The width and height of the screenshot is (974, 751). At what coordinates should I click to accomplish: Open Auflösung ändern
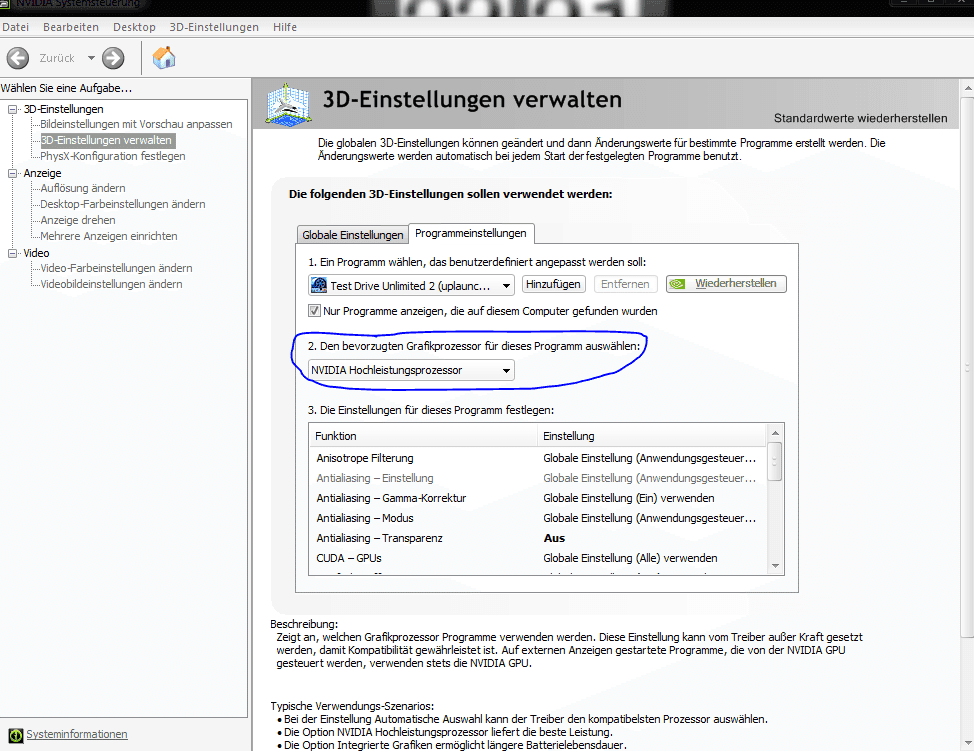(83, 188)
